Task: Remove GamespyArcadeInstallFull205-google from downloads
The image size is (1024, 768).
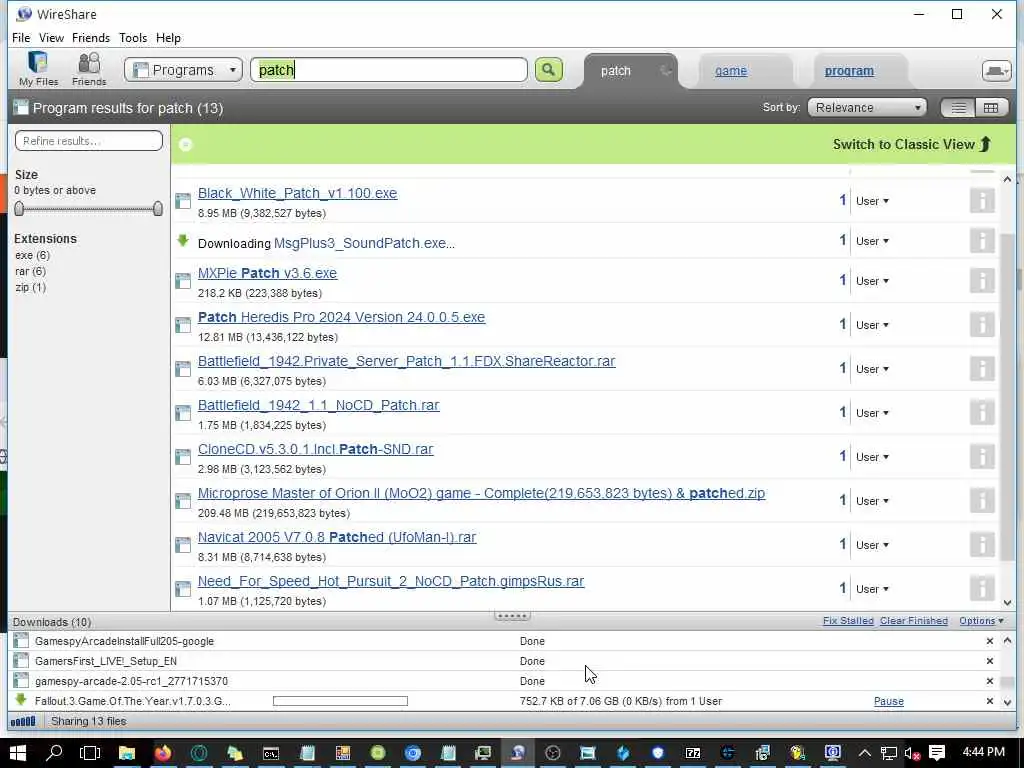Action: 989,641
